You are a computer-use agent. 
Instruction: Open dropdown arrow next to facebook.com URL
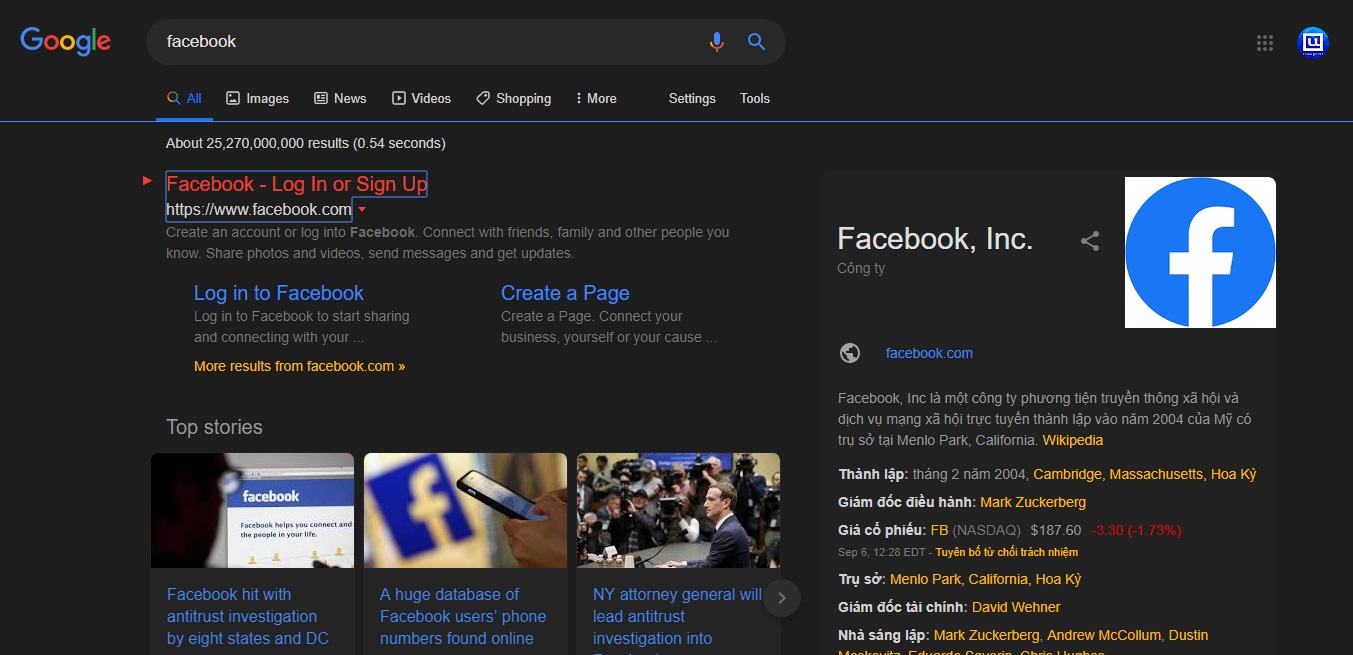[362, 210]
